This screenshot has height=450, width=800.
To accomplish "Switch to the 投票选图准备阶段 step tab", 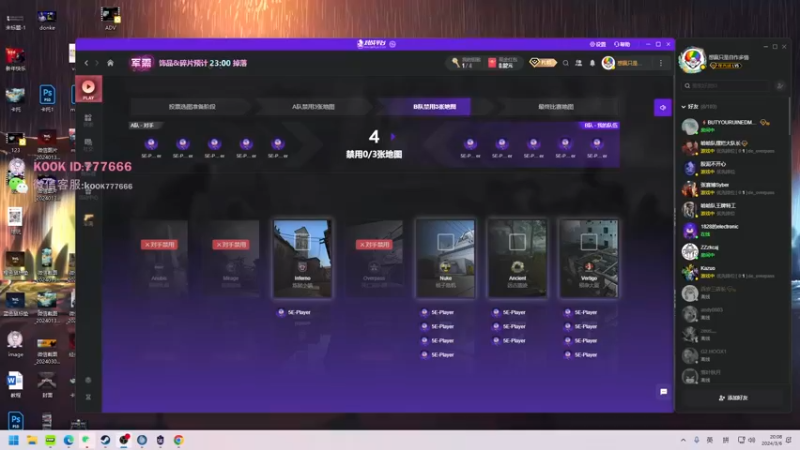I will click(x=192, y=107).
